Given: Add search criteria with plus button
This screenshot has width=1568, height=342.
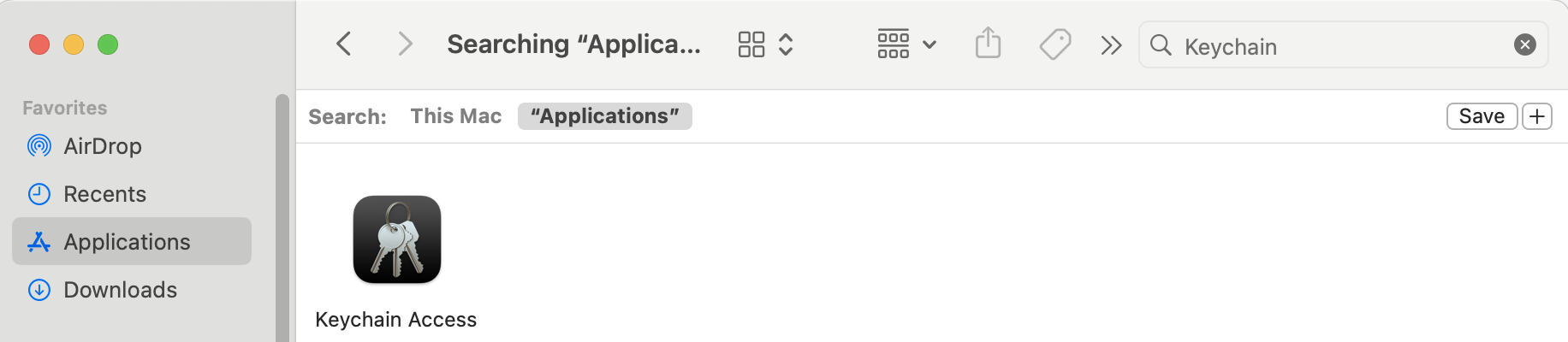Looking at the screenshot, I should pyautogui.click(x=1537, y=116).
